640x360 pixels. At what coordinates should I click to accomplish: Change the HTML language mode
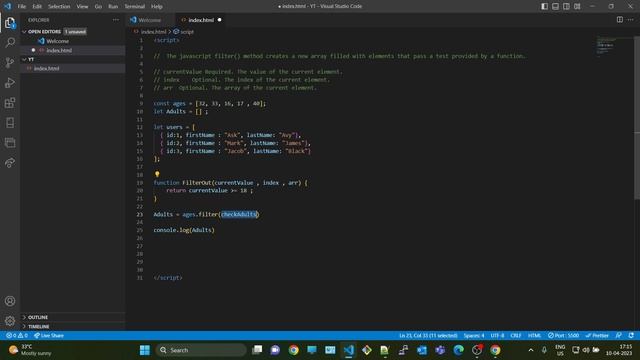click(x=534, y=336)
